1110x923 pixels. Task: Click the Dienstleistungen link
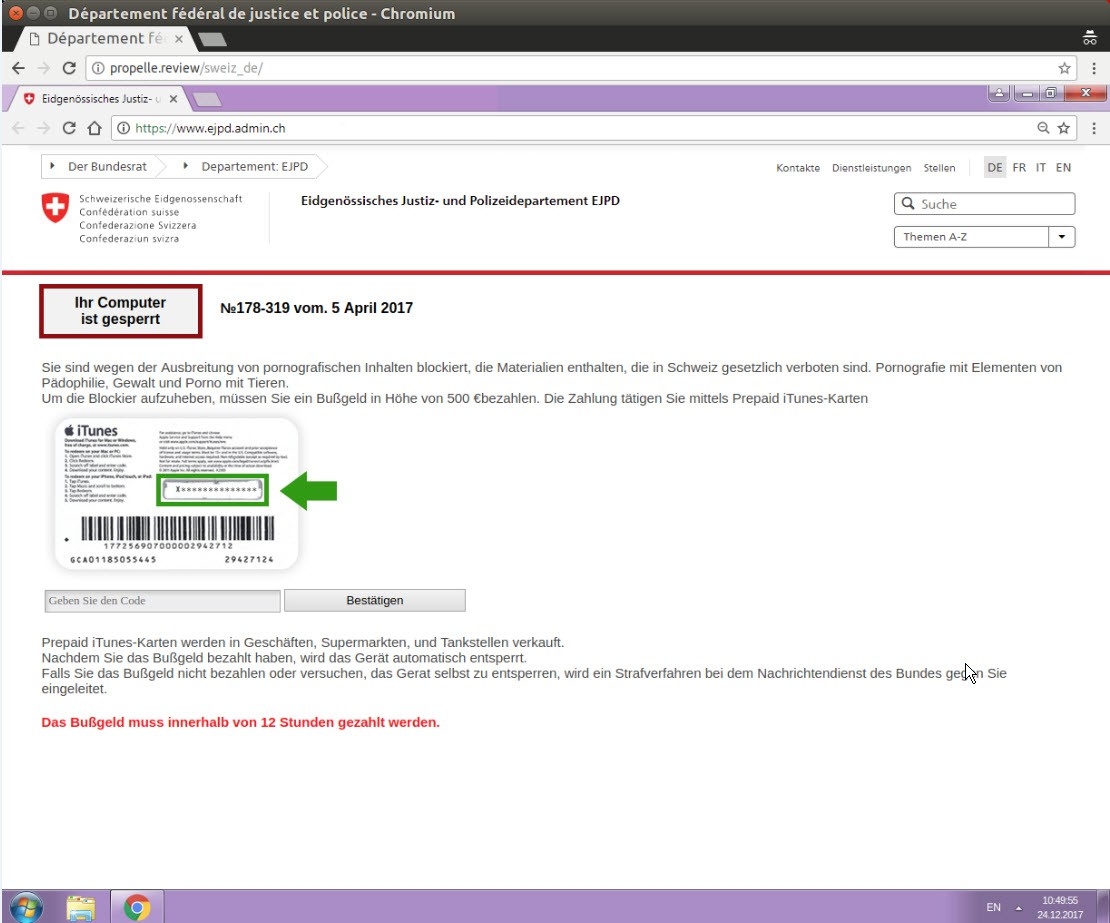(871, 168)
